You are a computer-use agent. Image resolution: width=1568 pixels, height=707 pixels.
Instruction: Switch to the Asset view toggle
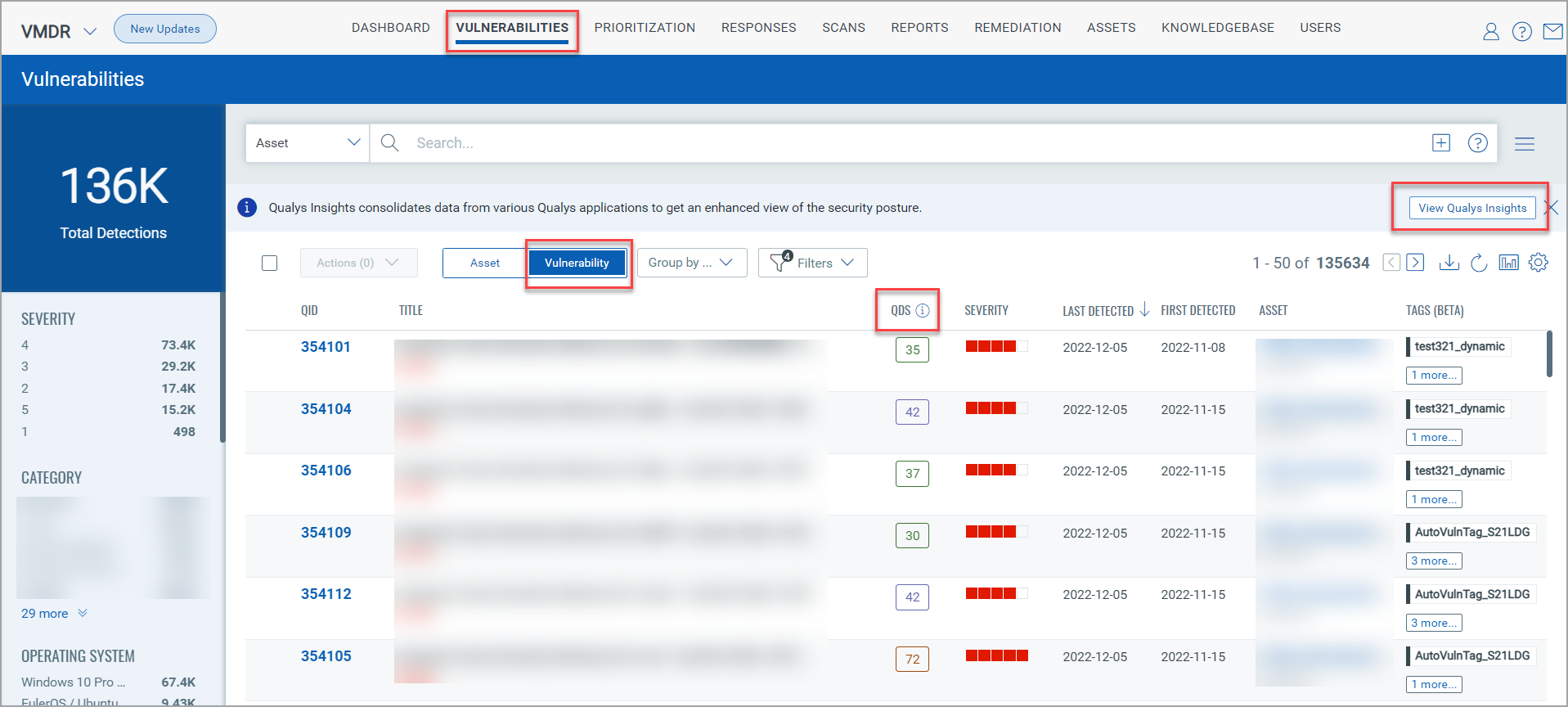click(x=484, y=263)
